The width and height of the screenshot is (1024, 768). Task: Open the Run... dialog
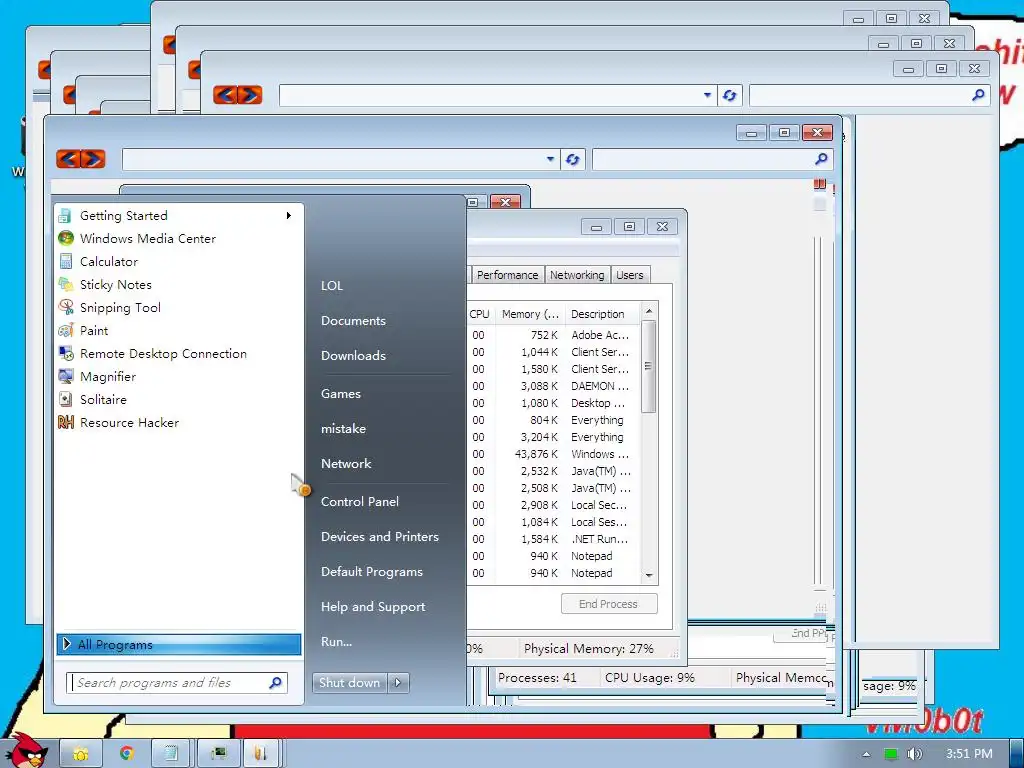tap(336, 642)
